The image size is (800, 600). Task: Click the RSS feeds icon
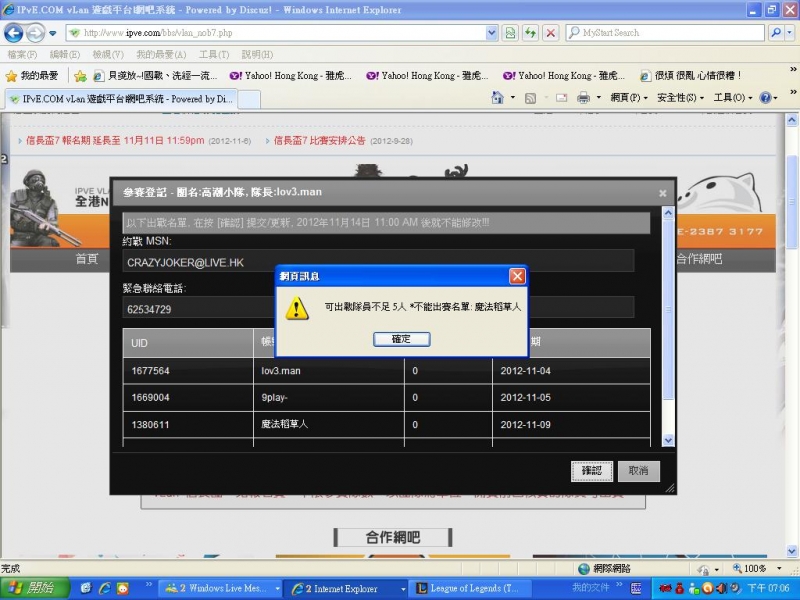pos(531,98)
